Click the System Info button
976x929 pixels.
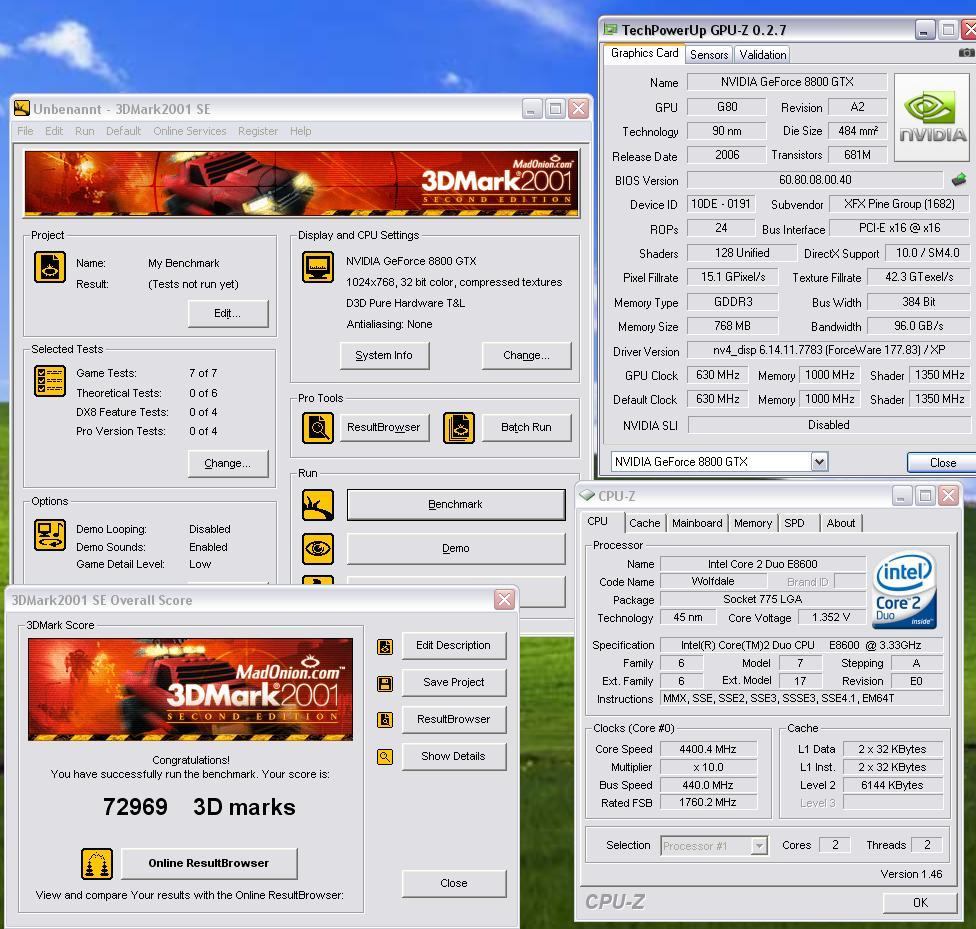[x=384, y=355]
